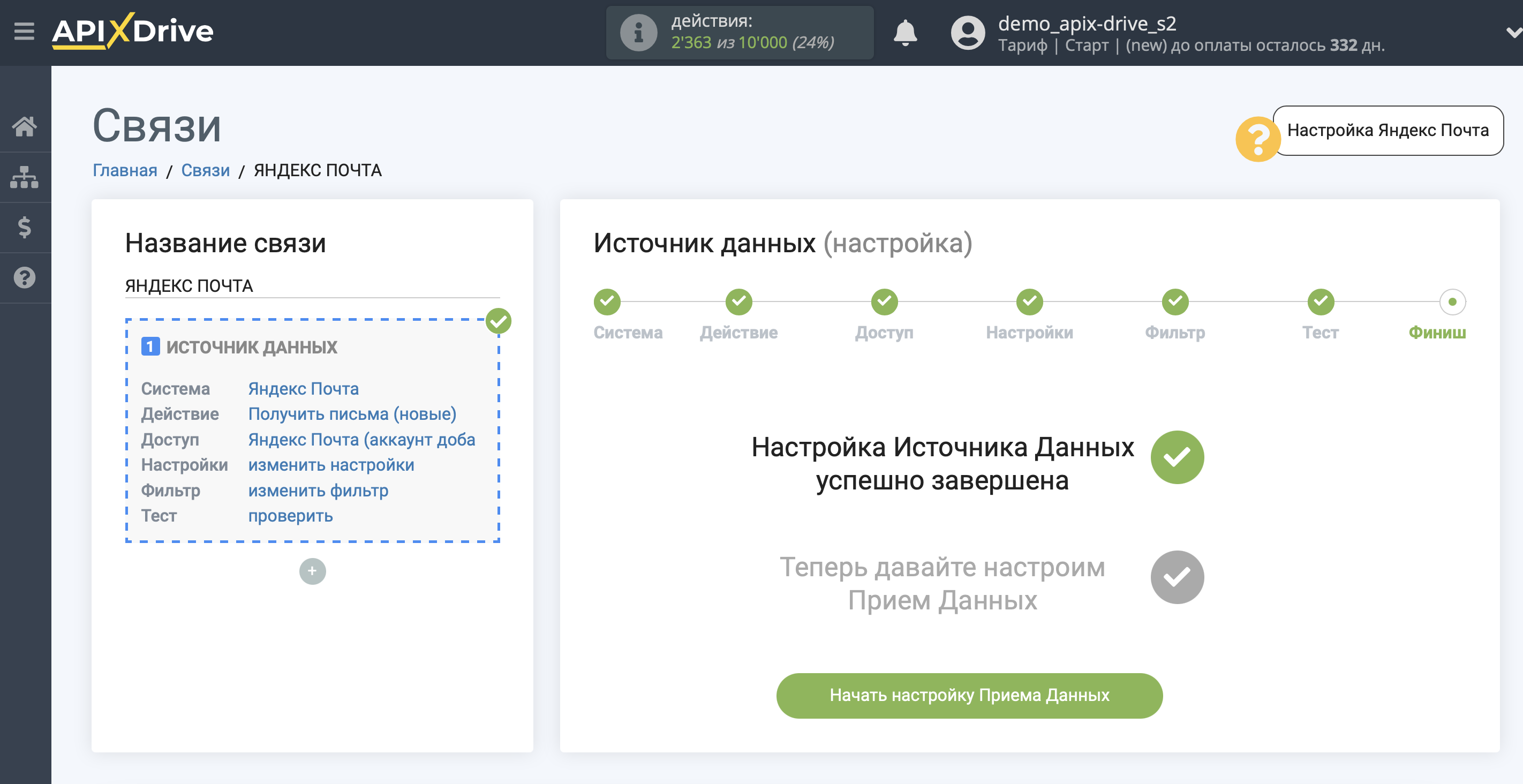Click the number 1 source badge
Viewport: 1523px width, 784px height.
point(150,346)
